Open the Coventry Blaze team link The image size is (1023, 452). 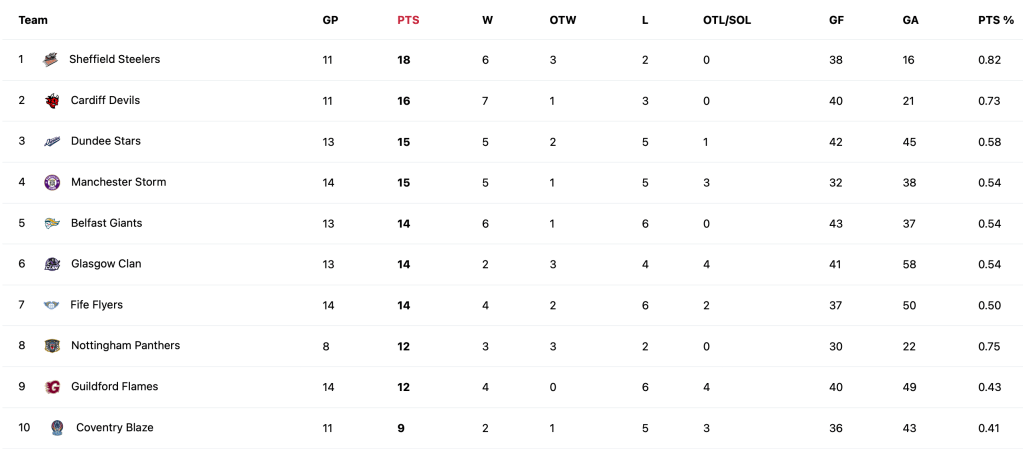click(114, 428)
